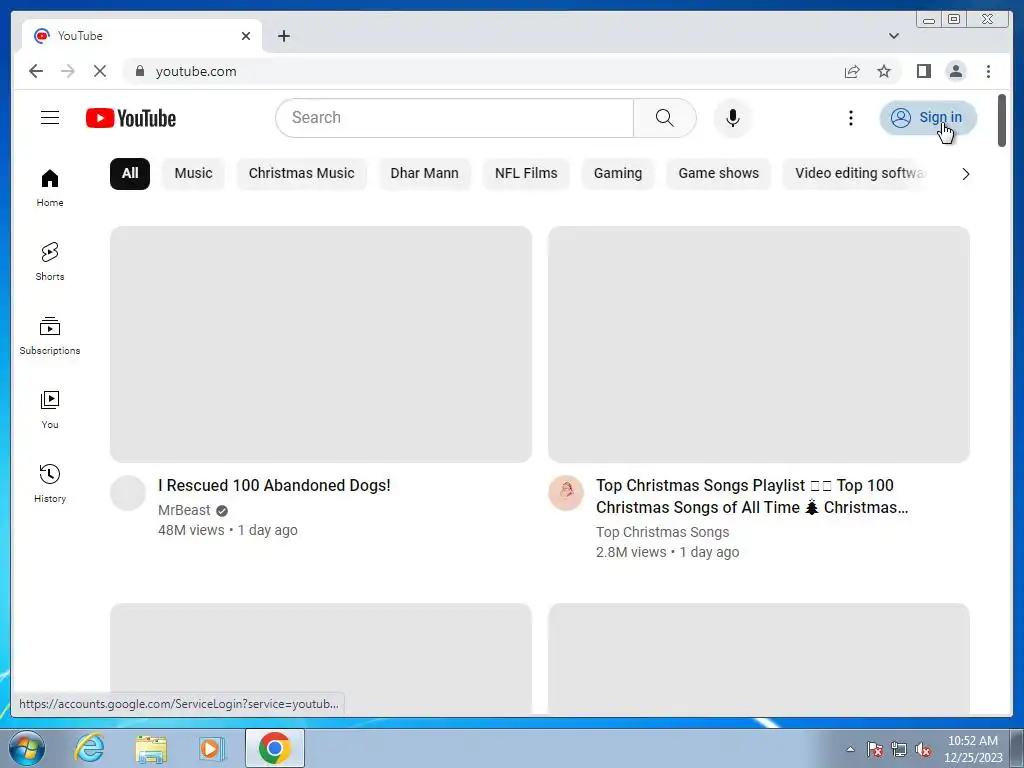Bookmark this page with star icon
The image size is (1024, 768).
coord(884,71)
